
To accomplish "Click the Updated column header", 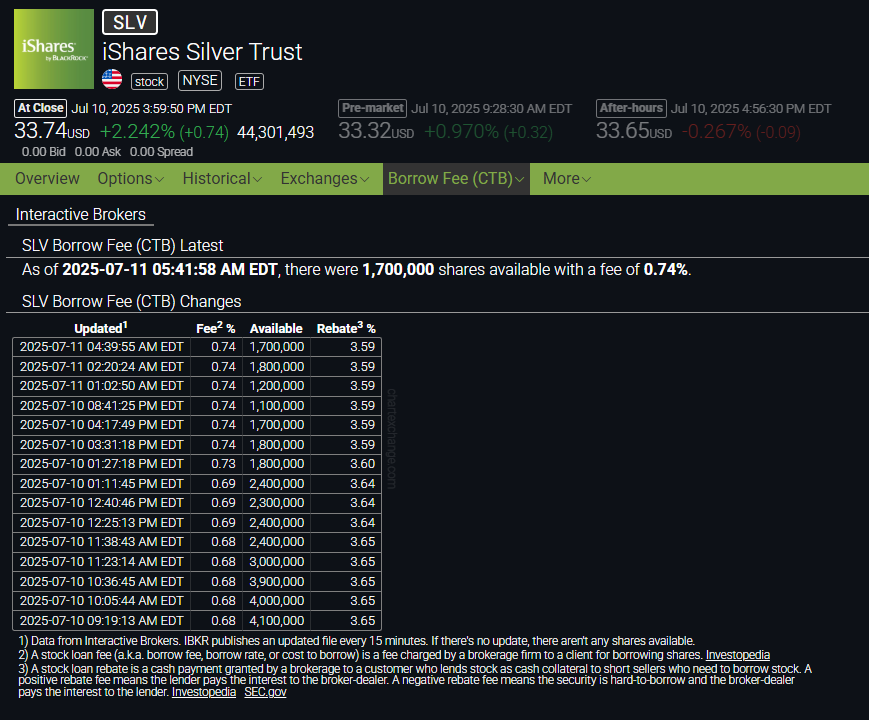I will point(101,328).
